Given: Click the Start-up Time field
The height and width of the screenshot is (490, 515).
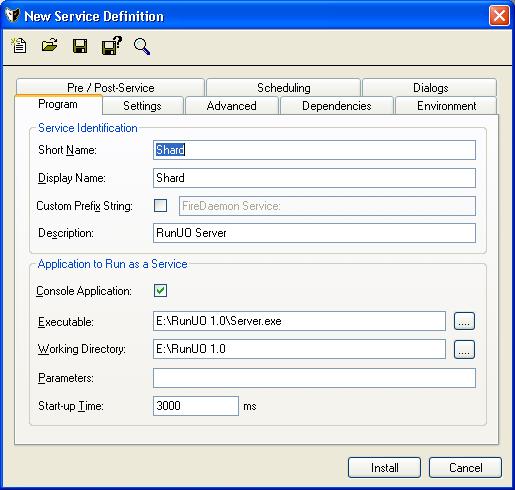Looking at the screenshot, I should [x=196, y=406].
